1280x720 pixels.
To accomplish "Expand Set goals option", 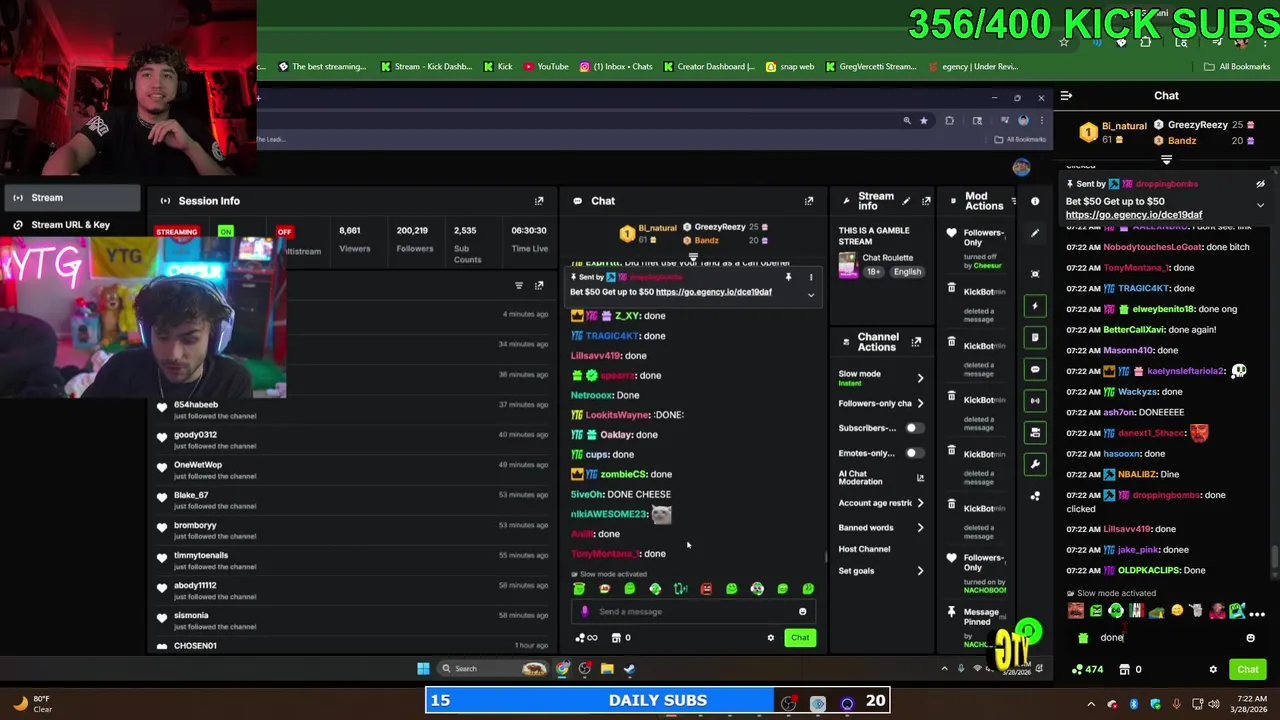I will click(920, 571).
